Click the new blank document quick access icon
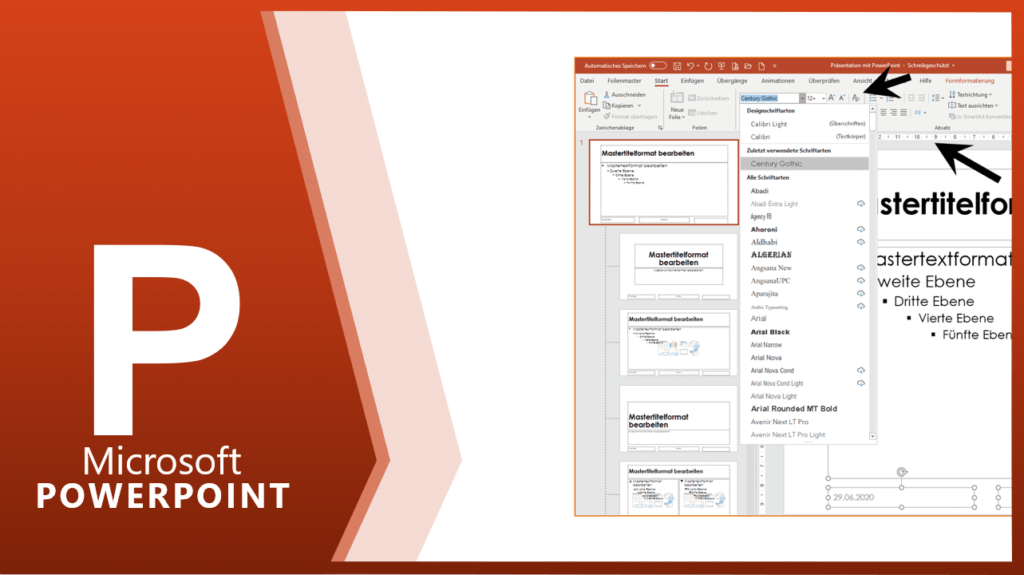The width and height of the screenshot is (1024, 575). tap(761, 66)
